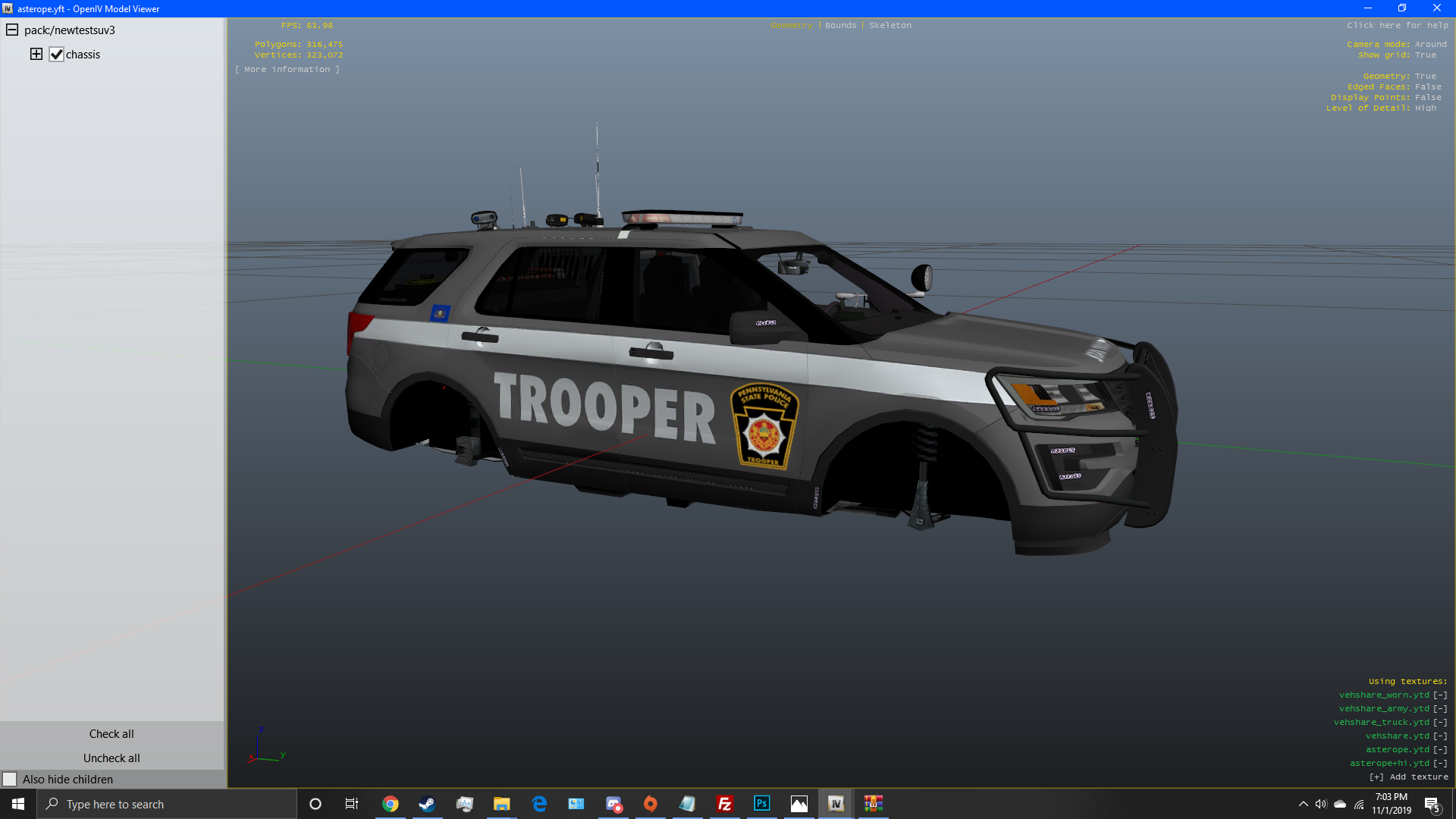Switch to the Skeleton view tab
Viewport: 1456px width, 819px height.
click(x=890, y=25)
